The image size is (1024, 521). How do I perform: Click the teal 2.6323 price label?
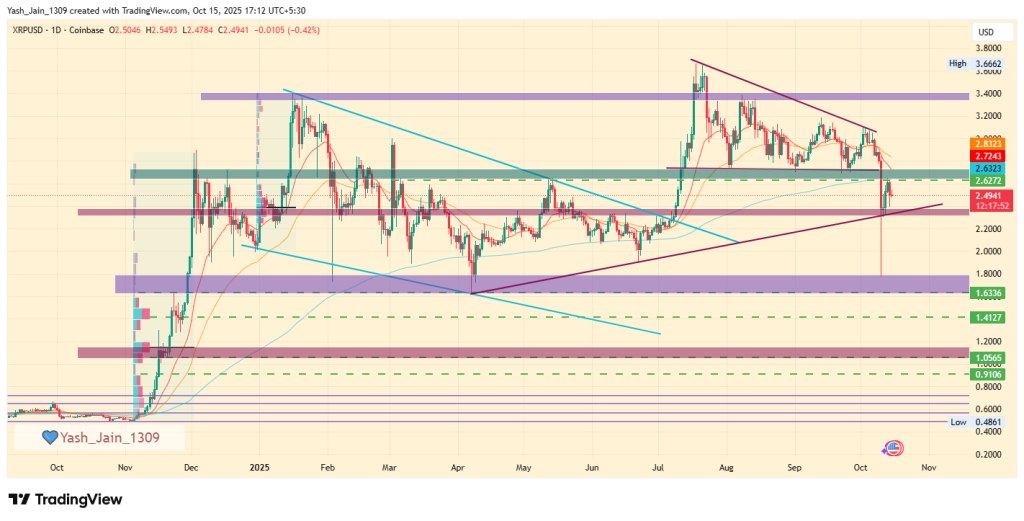click(987, 169)
